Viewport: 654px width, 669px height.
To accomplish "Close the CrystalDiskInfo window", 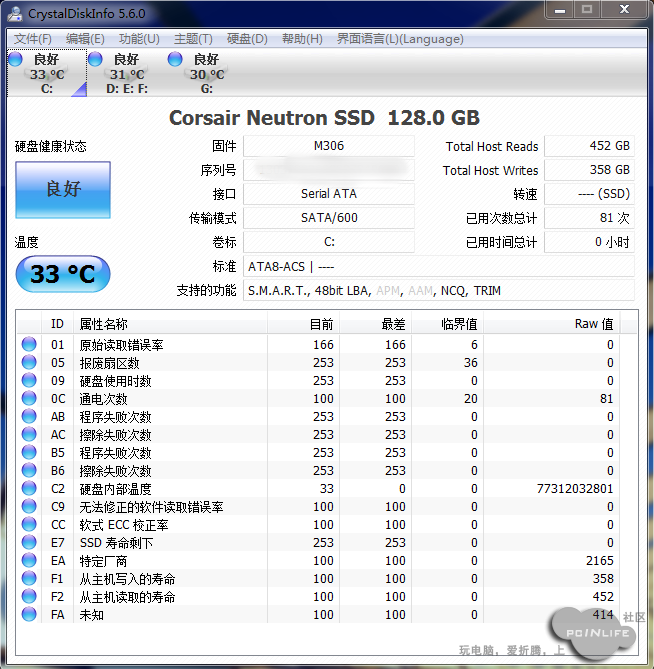I will click(625, 9).
